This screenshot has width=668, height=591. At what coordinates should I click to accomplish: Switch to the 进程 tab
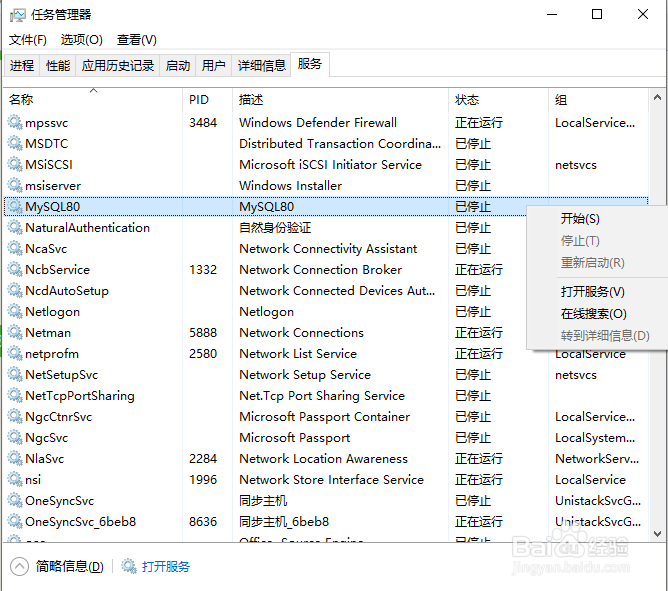click(x=22, y=66)
